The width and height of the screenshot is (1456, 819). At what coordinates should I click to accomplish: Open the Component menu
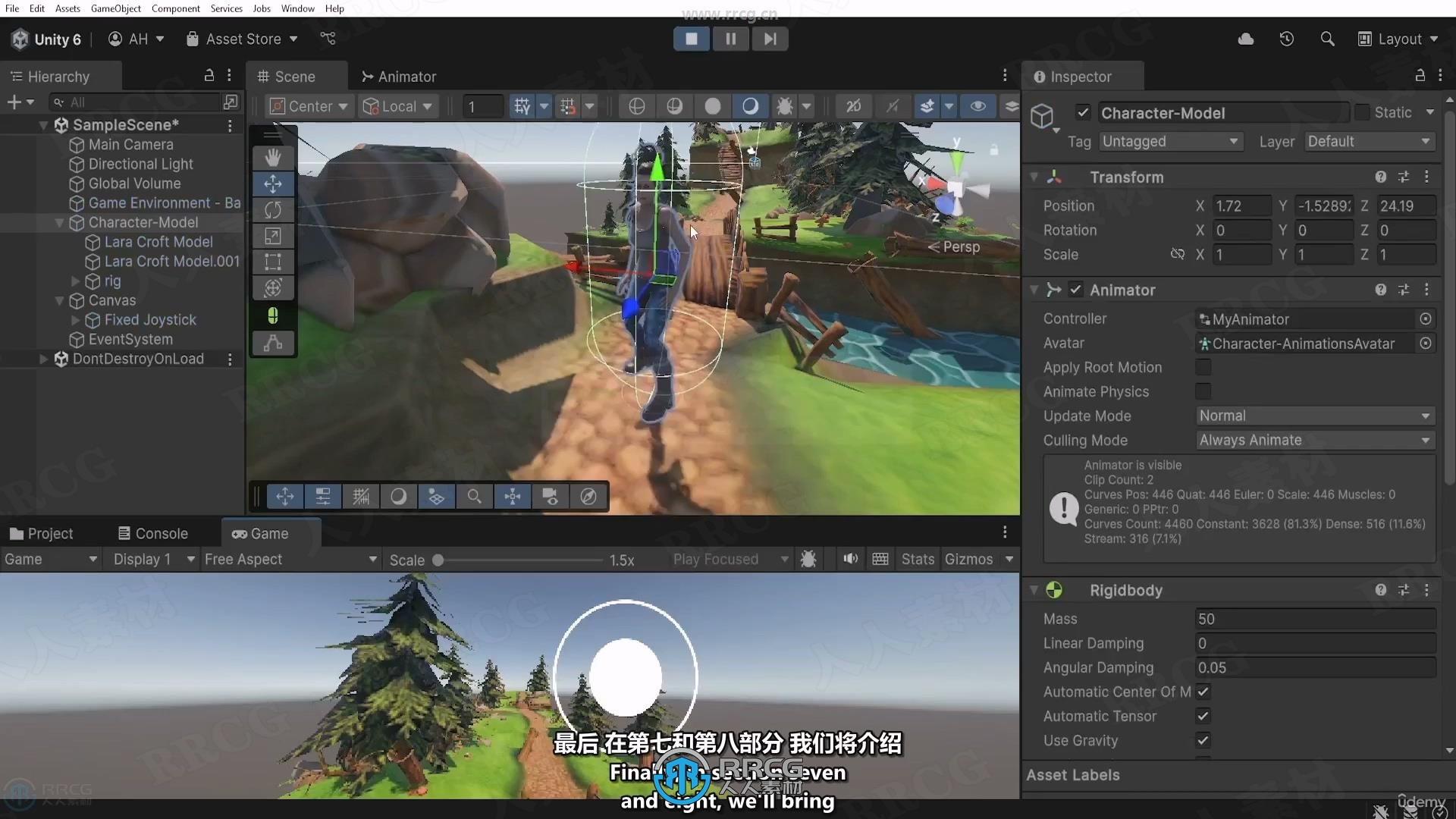tap(176, 8)
